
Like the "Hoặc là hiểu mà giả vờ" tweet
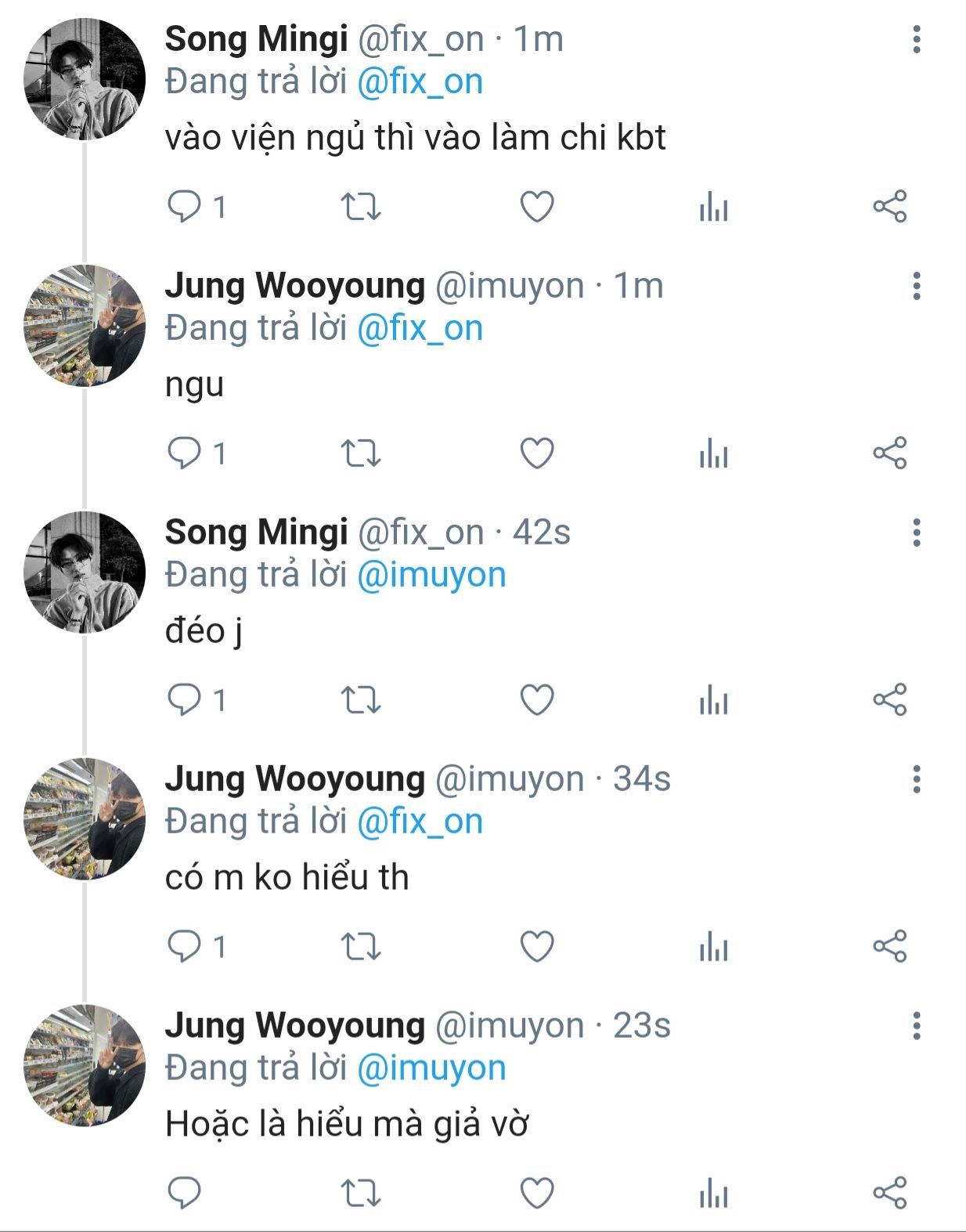pos(537,1193)
